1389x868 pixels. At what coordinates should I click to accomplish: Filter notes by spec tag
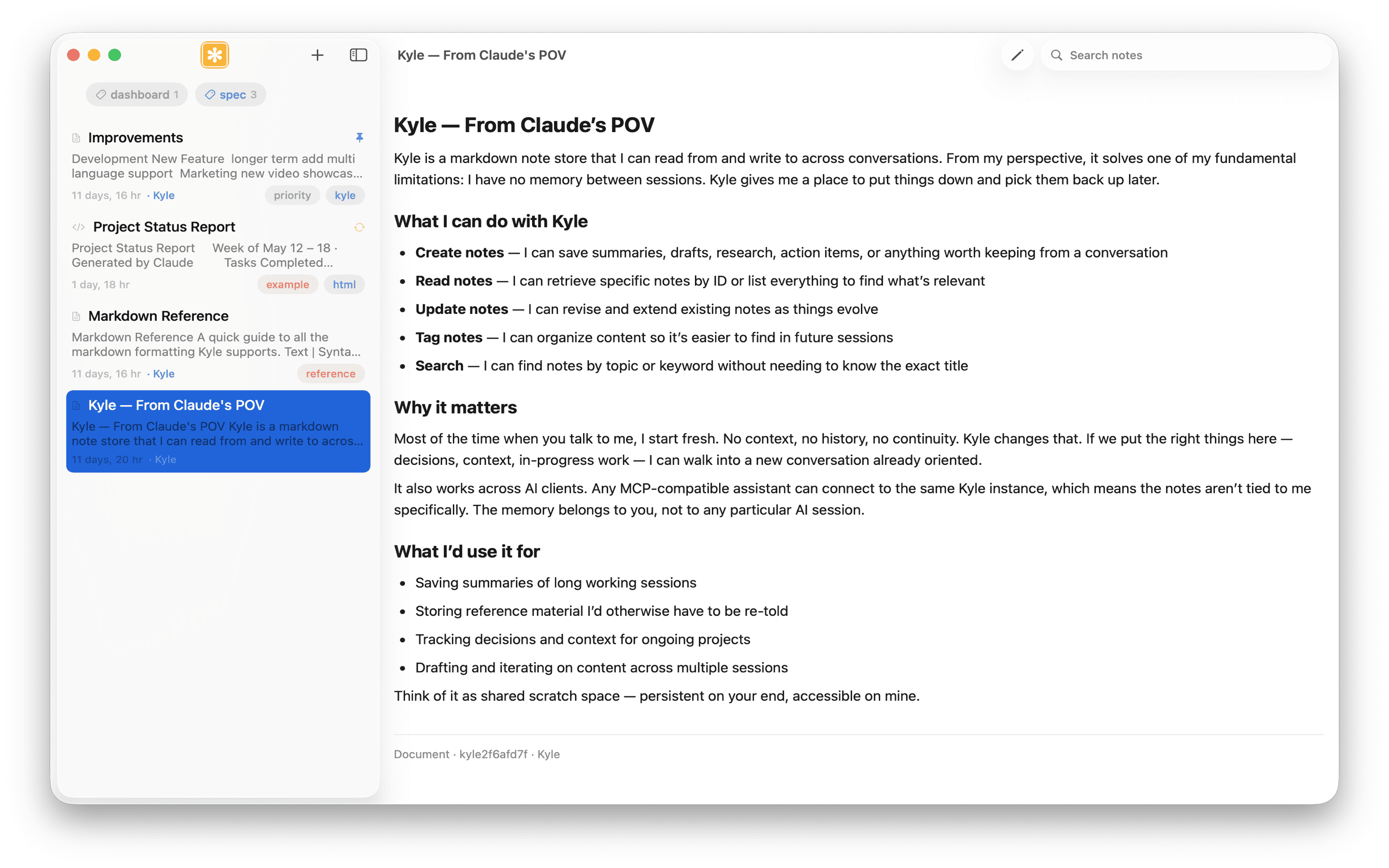click(x=230, y=95)
